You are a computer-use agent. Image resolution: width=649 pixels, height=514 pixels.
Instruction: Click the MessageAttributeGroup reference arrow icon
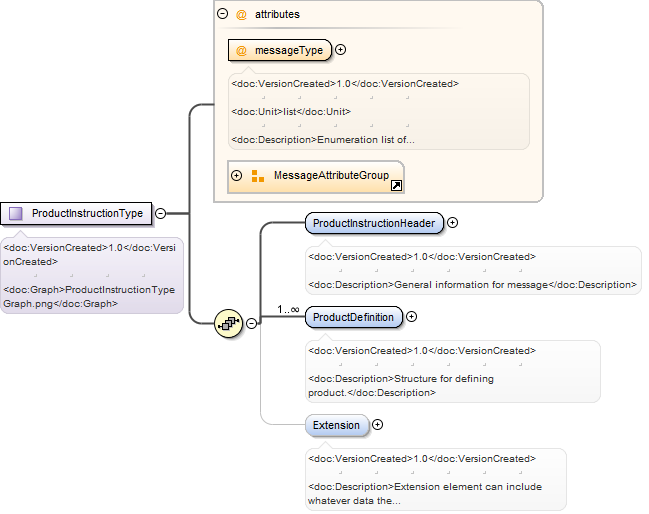click(396, 185)
